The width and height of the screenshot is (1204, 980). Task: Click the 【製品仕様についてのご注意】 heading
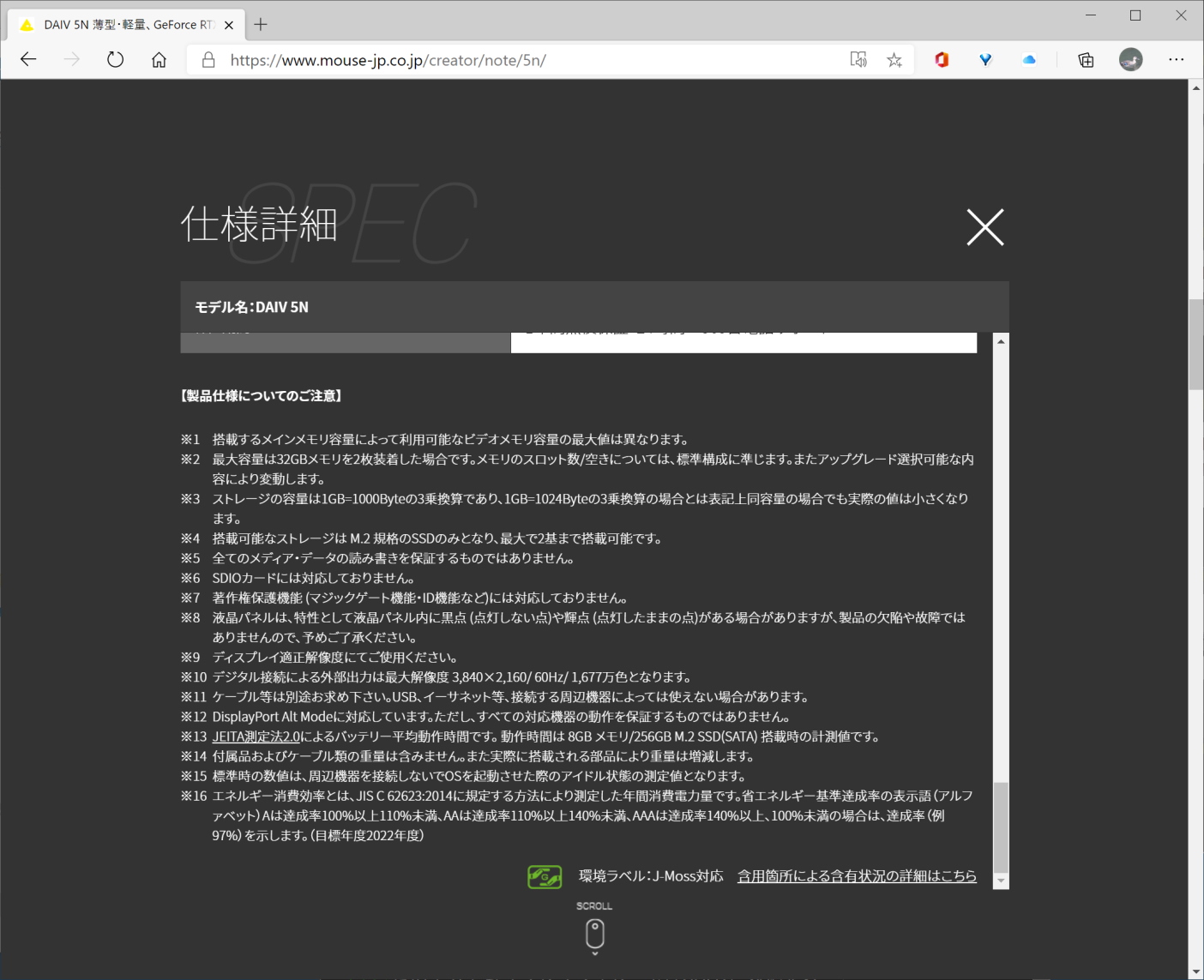point(262,395)
